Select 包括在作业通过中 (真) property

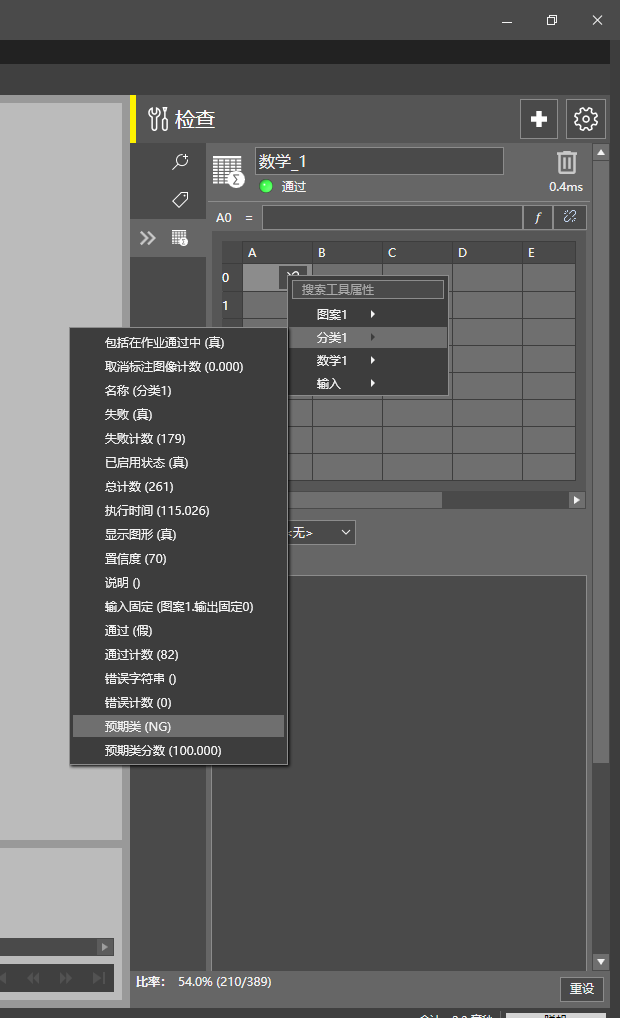179,343
